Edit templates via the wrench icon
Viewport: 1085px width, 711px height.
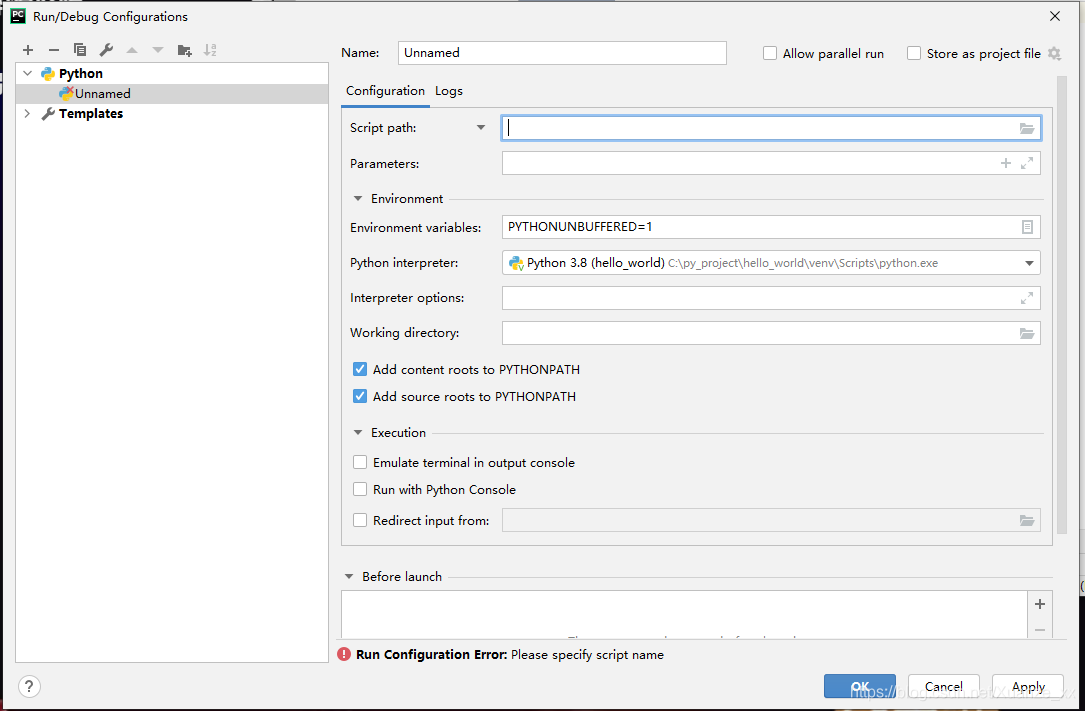click(106, 50)
